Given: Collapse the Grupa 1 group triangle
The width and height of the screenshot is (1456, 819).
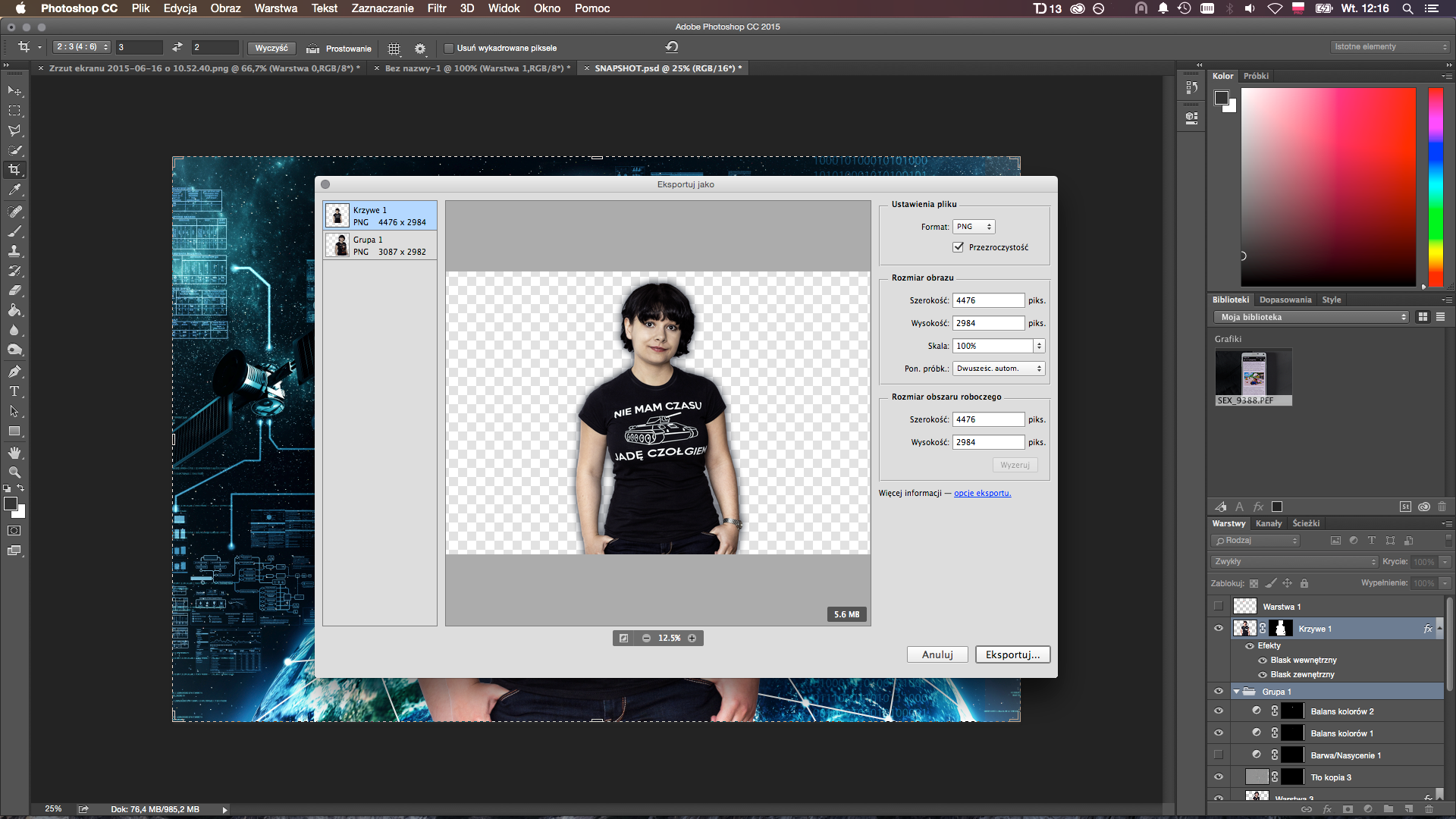Looking at the screenshot, I should point(1236,691).
